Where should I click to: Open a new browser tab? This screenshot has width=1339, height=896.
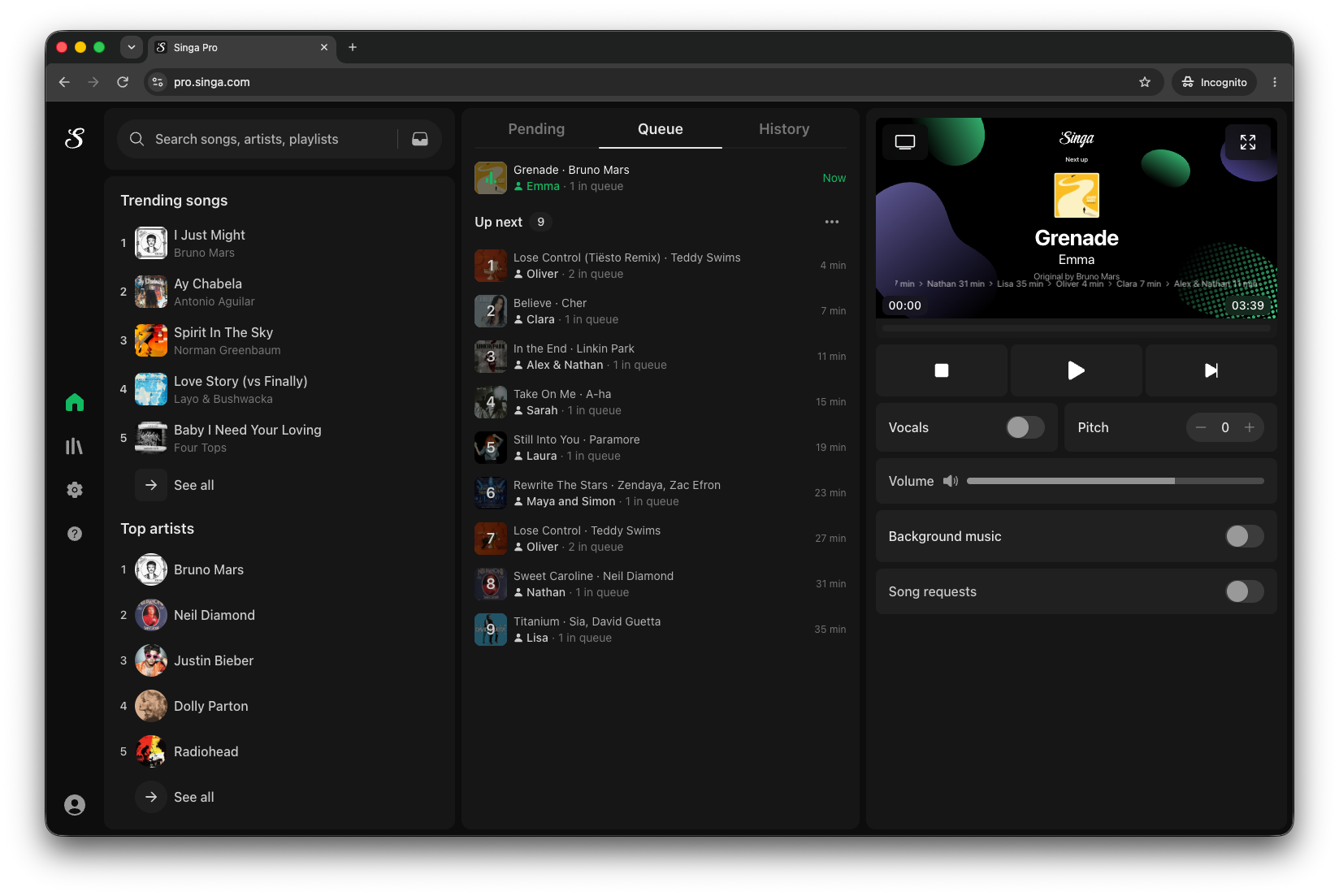[x=353, y=47]
